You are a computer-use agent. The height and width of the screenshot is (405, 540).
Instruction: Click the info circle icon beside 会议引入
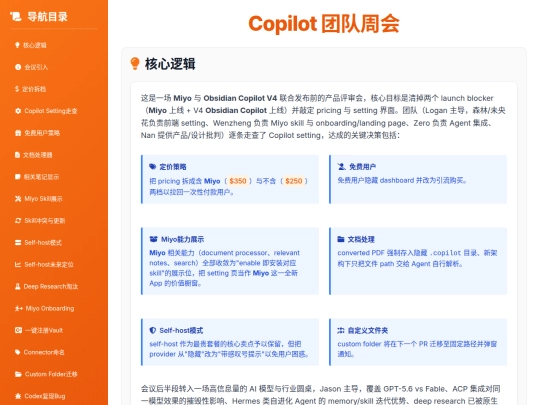(18, 67)
